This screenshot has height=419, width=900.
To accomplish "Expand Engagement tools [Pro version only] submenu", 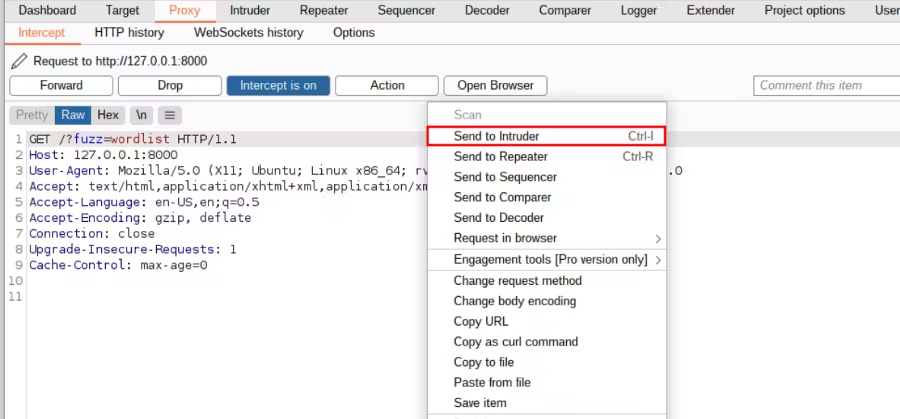I will click(546, 260).
